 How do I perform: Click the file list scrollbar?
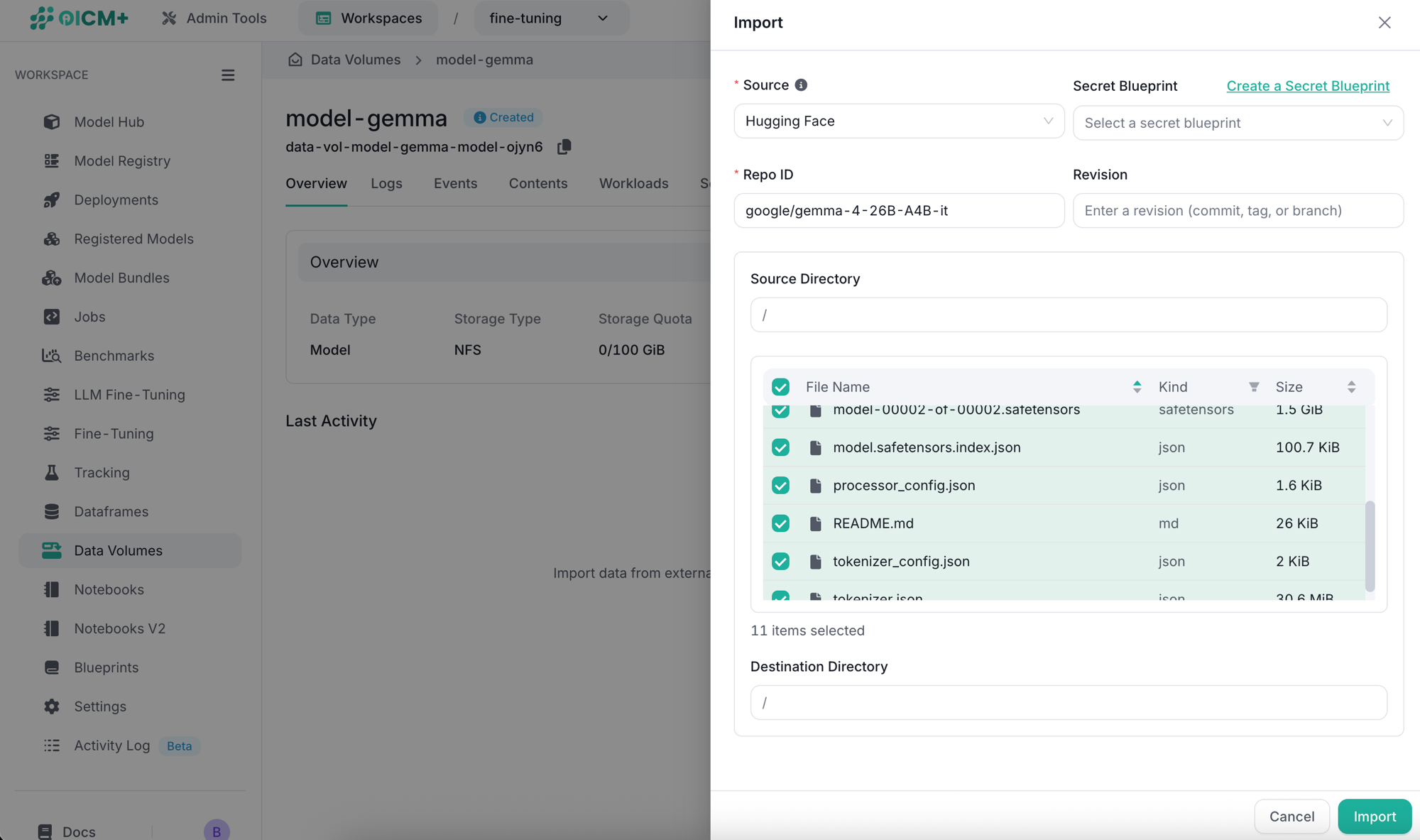tap(1370, 546)
